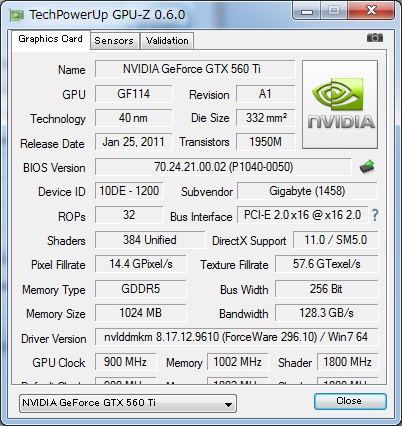Click the BIOS save chip icon
This screenshot has width=402, height=426.
click(x=367, y=166)
